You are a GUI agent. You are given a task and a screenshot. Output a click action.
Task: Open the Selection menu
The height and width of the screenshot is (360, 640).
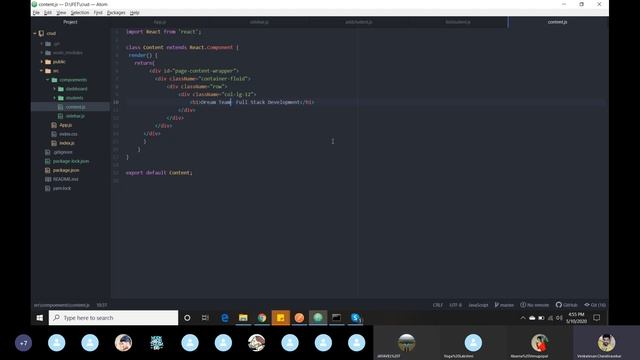tap(80, 13)
